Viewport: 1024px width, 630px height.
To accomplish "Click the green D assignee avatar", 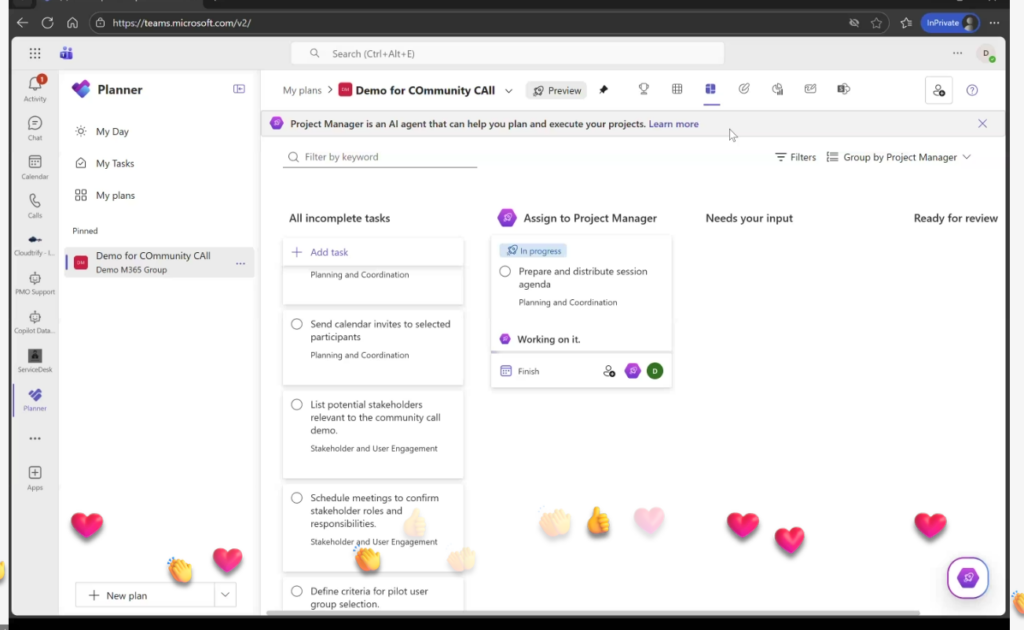I will (654, 371).
